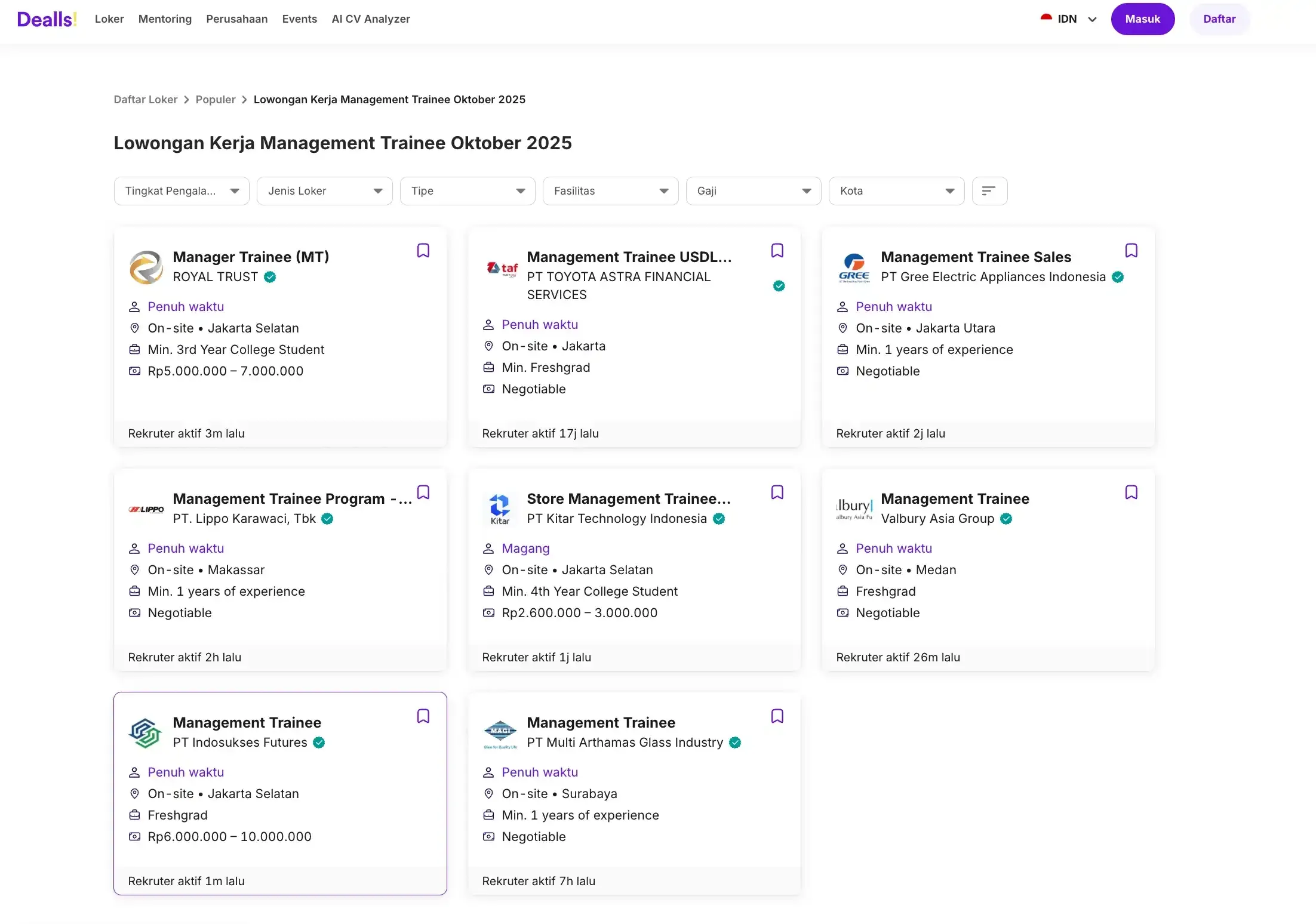
Task: Open the Kota filter dropdown
Action: click(x=896, y=191)
